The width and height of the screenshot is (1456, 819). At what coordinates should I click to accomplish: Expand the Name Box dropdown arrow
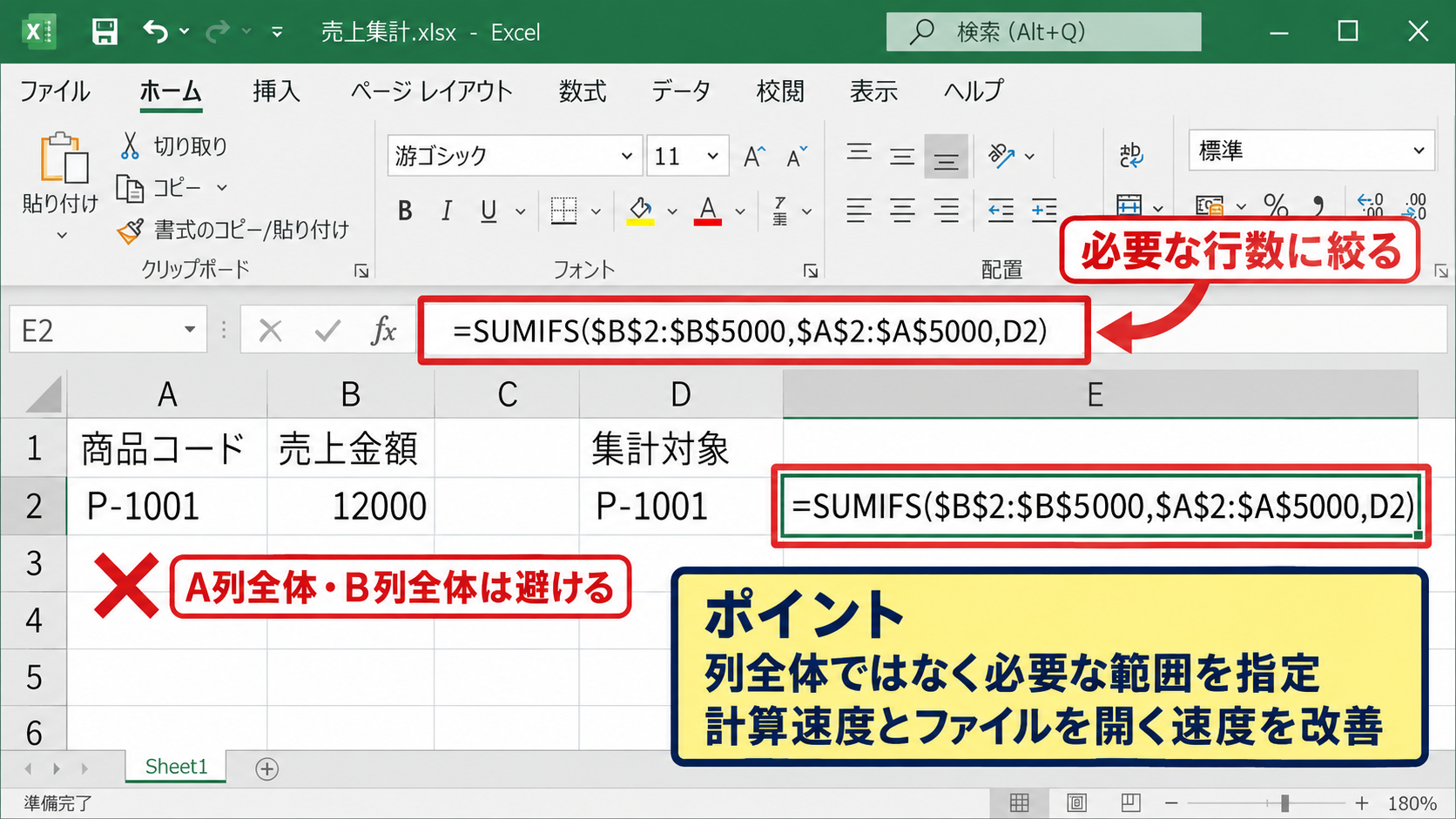[x=189, y=330]
